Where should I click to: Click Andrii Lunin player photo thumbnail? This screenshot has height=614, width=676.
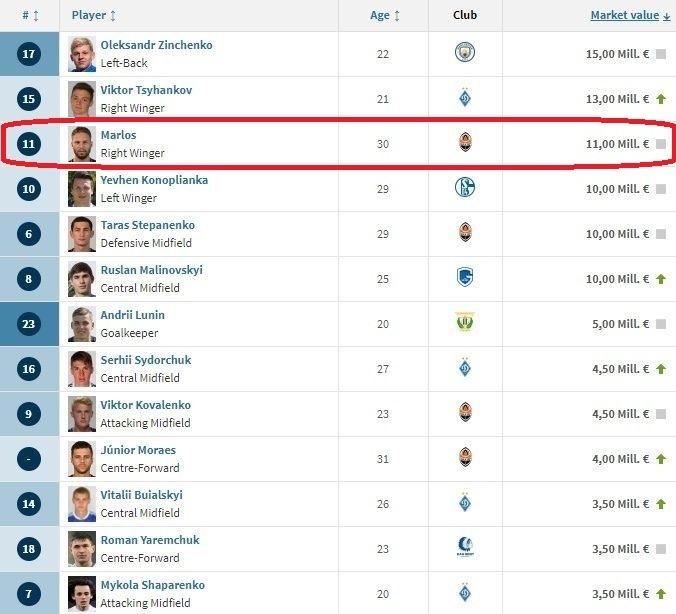tap(82, 323)
